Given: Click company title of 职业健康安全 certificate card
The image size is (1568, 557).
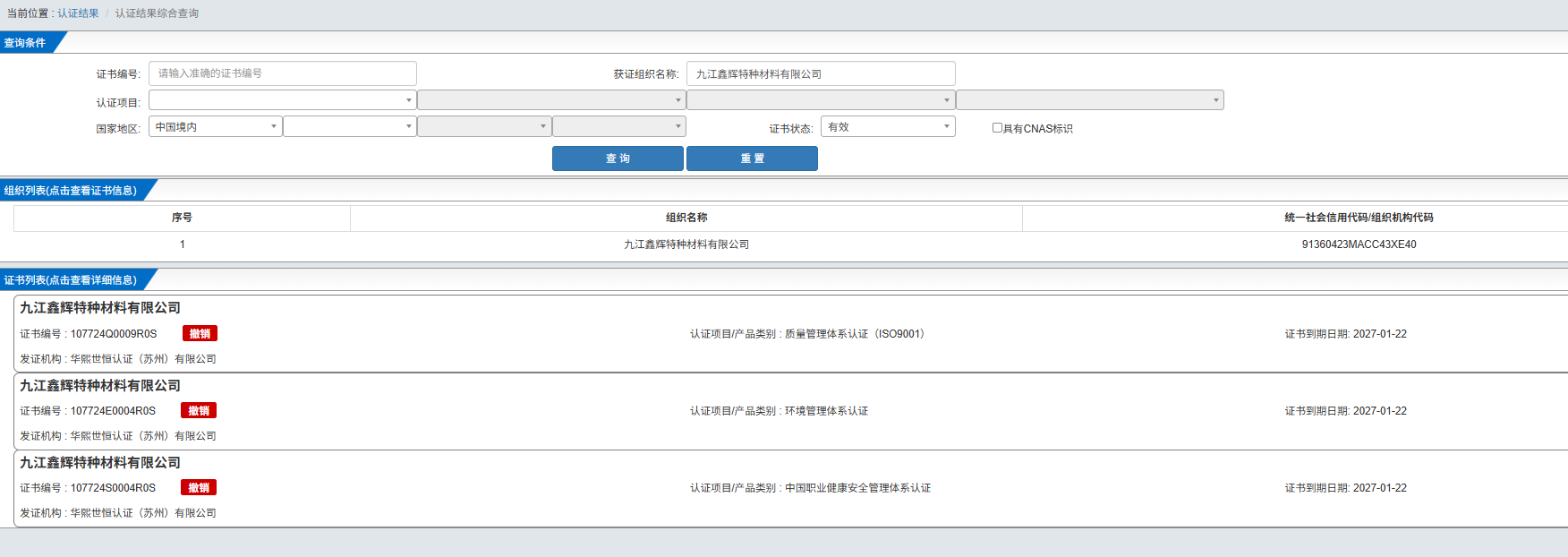Looking at the screenshot, I should click(100, 462).
